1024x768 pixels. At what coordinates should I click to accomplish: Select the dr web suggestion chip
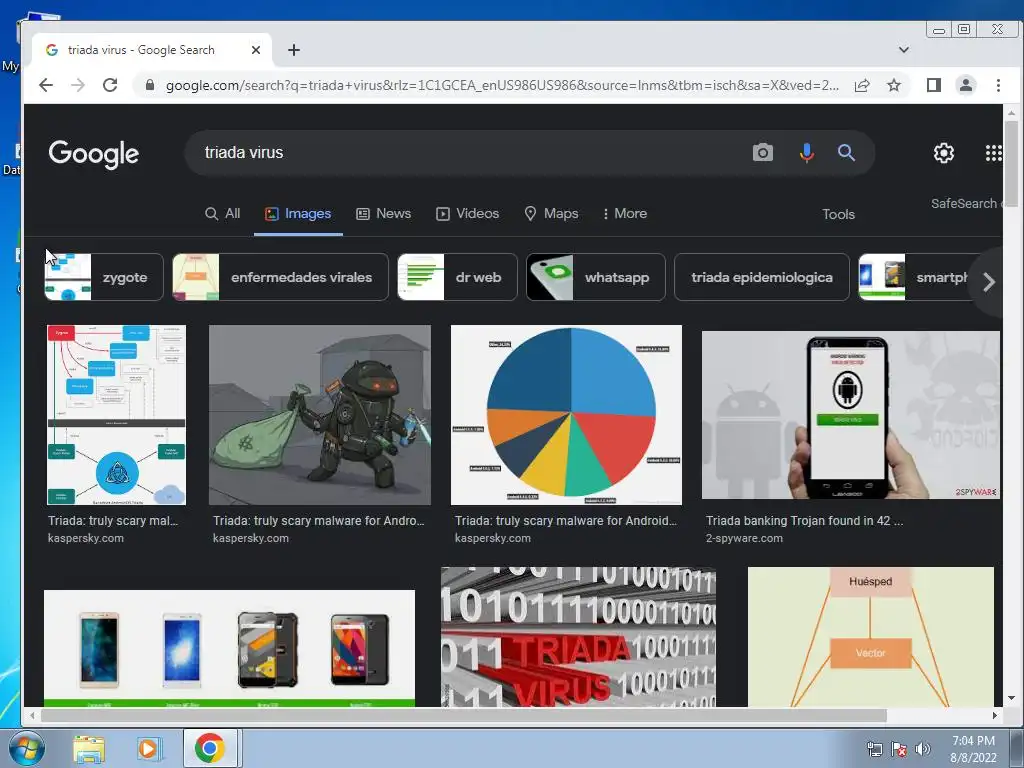click(x=457, y=277)
